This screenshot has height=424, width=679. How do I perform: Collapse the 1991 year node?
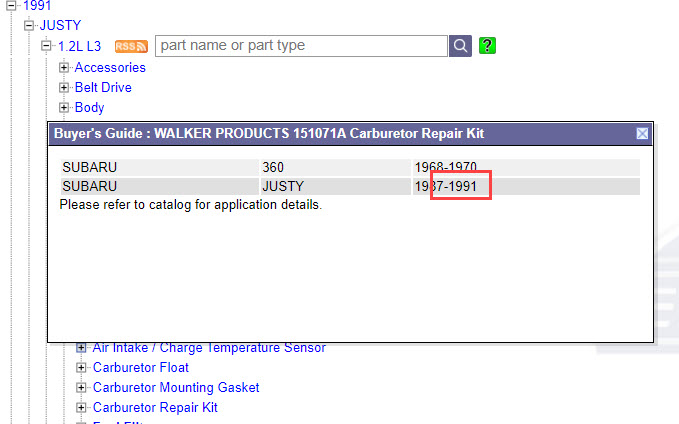tap(11, 6)
